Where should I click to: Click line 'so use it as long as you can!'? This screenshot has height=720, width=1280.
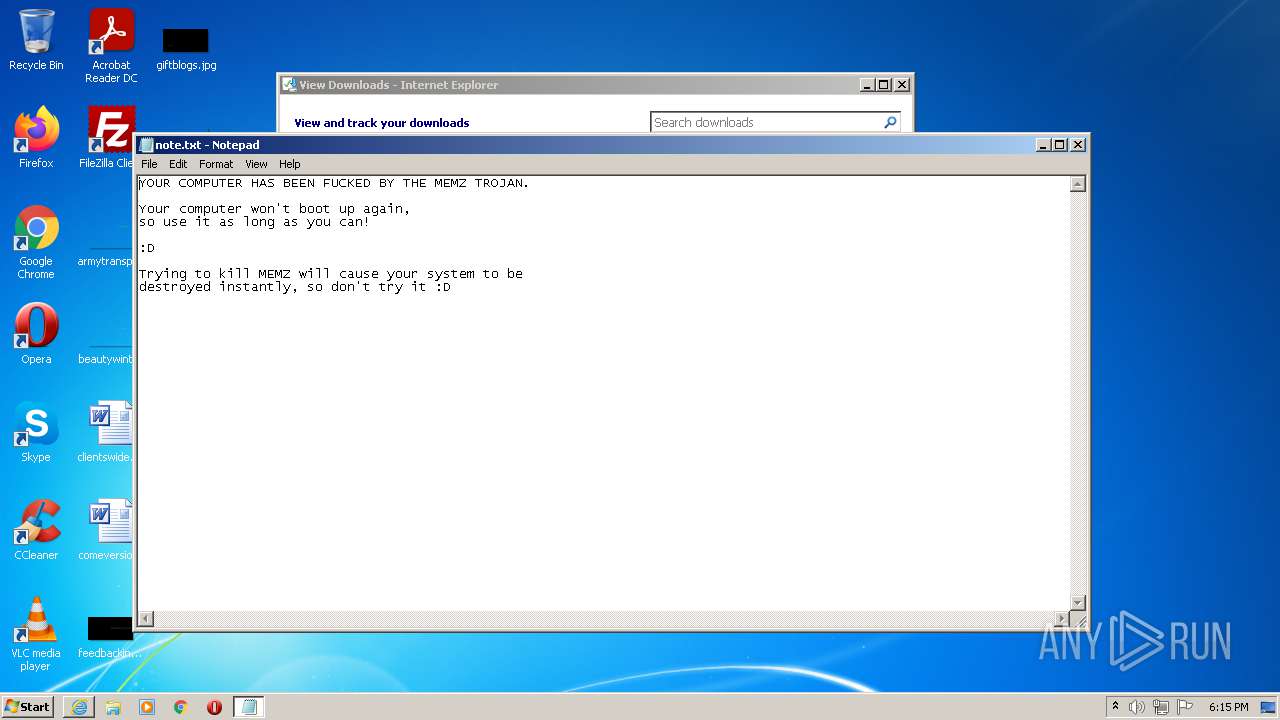point(254,222)
